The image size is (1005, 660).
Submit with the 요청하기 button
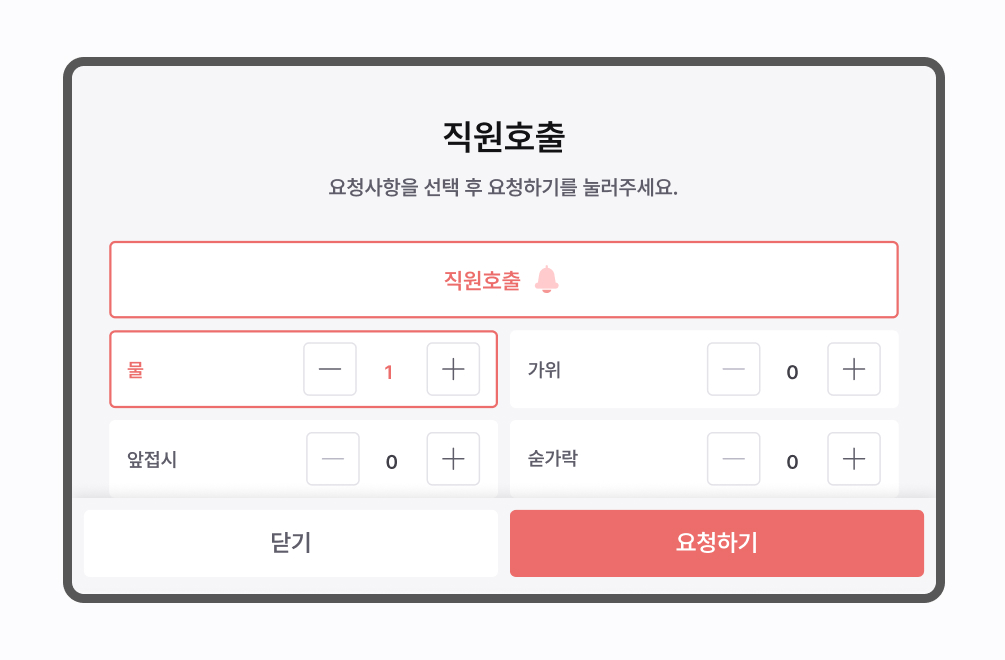(717, 543)
